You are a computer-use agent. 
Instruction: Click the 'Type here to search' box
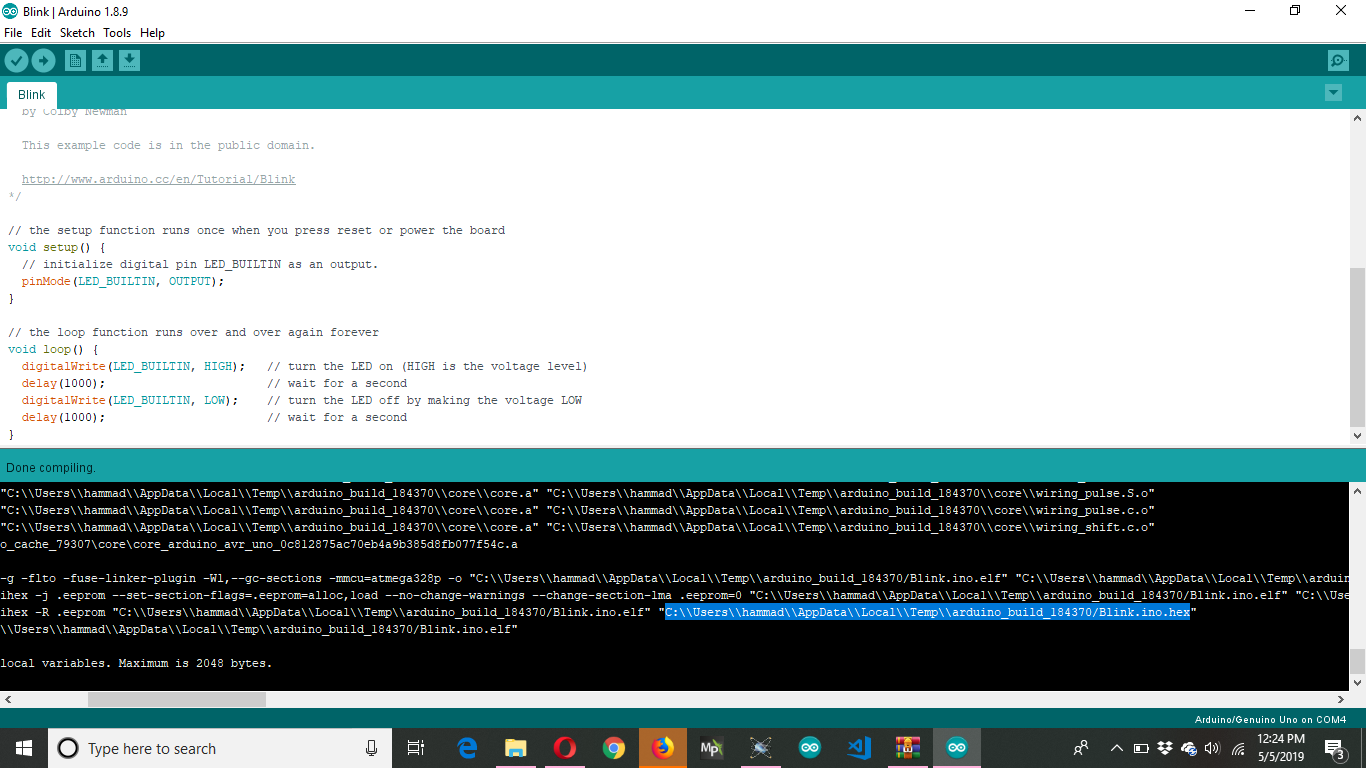tap(220, 748)
